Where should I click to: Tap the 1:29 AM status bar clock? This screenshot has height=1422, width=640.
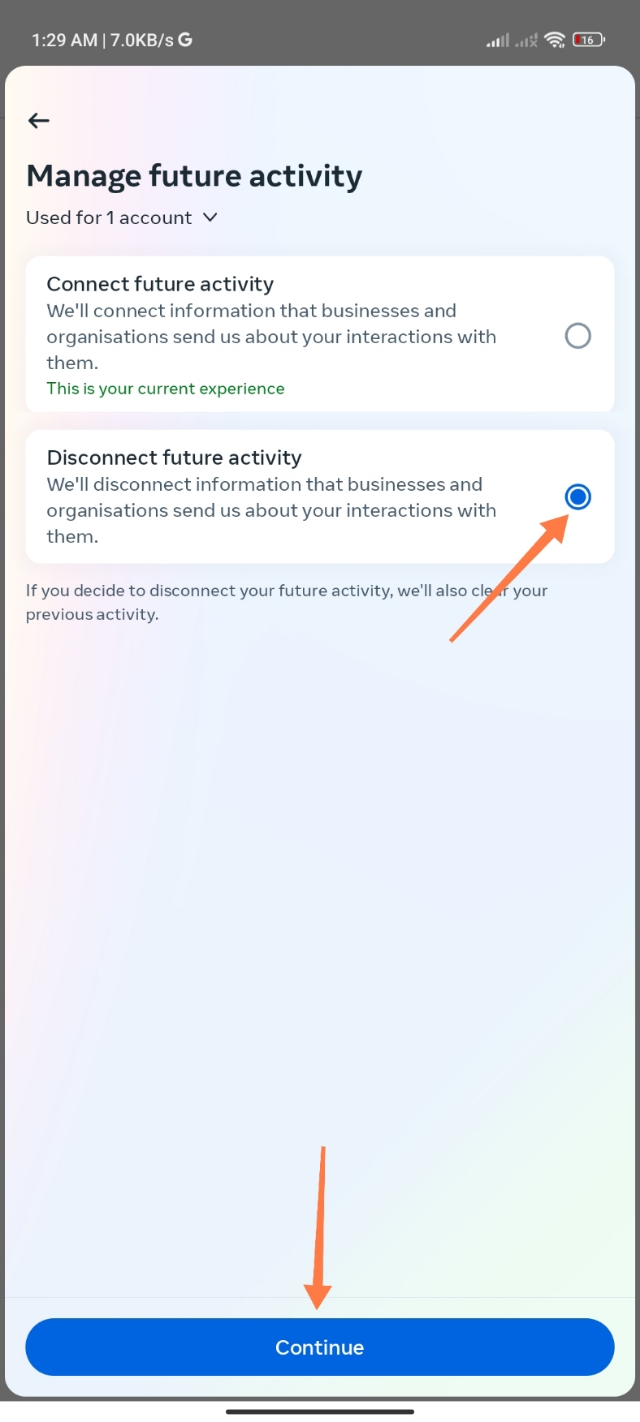64,40
